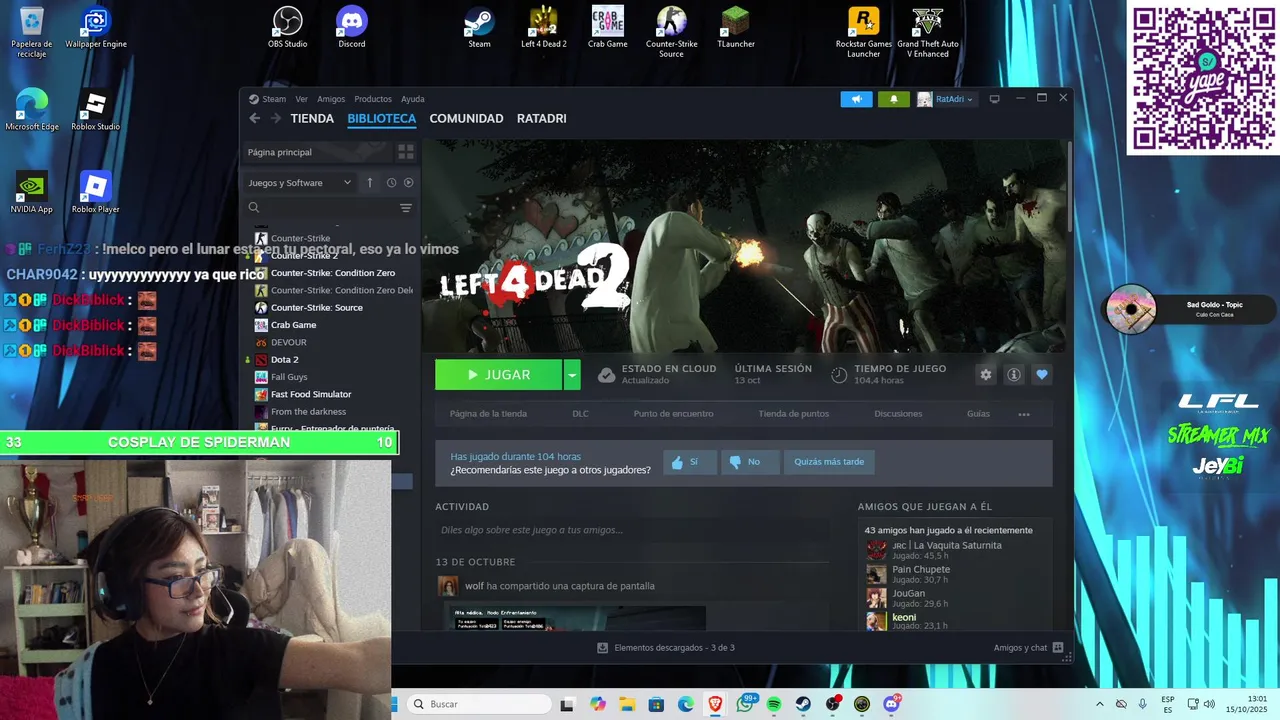Viewport: 1280px width, 720px height.
Task: Open the Wallpaper Engine desktop icon
Action: [x=96, y=29]
